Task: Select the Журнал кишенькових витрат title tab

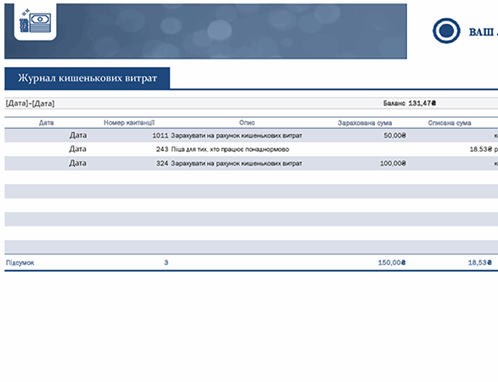Action: [87, 78]
